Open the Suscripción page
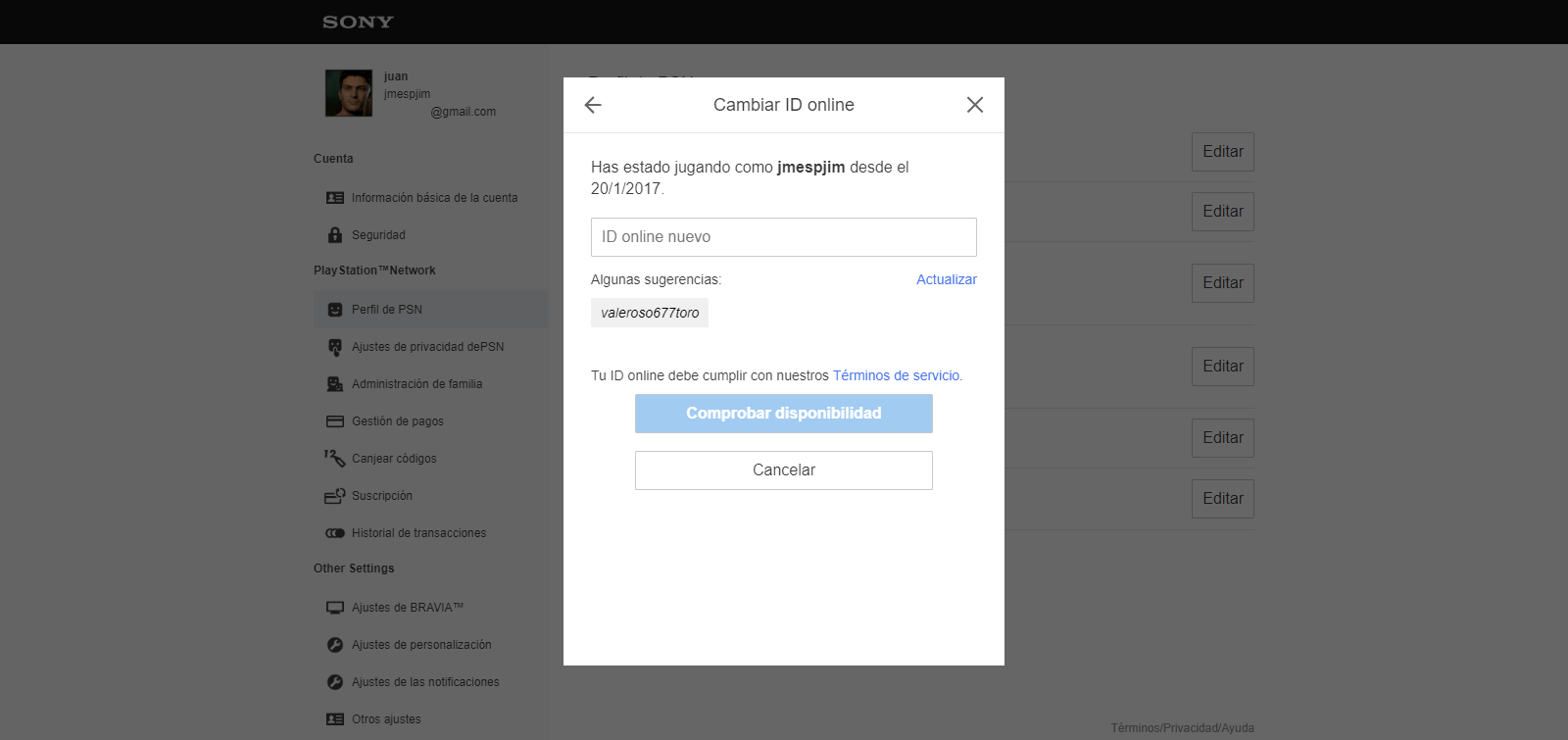 click(382, 496)
